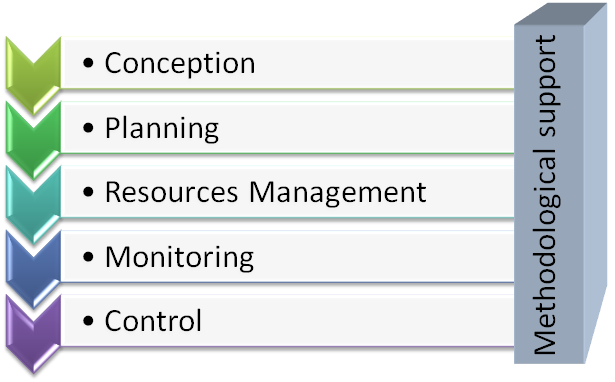Click the Methodological support vertical text
Viewport: 615px width, 382px height.
546,195
